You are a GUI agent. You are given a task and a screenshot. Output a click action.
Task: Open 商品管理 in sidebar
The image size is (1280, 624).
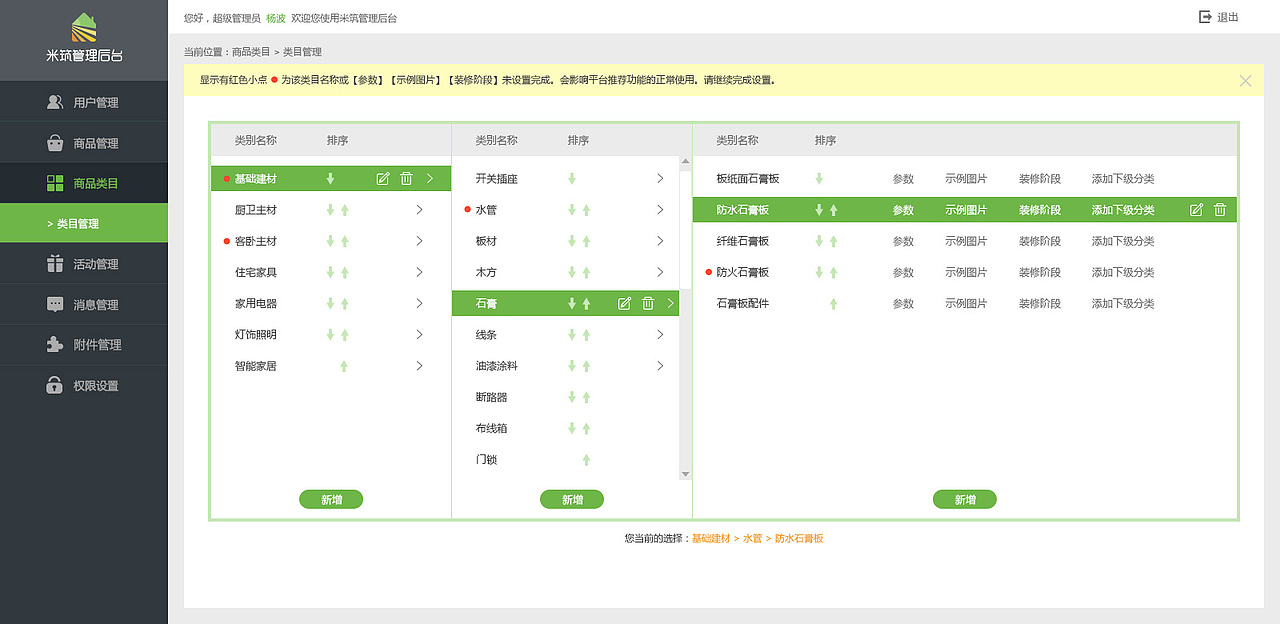(84, 143)
